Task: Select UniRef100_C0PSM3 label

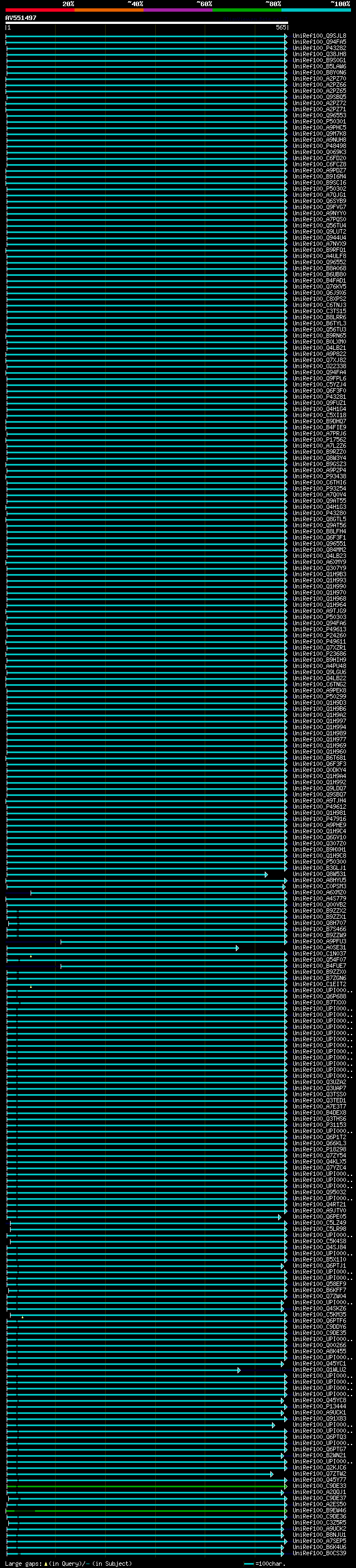Action: click(319, 886)
